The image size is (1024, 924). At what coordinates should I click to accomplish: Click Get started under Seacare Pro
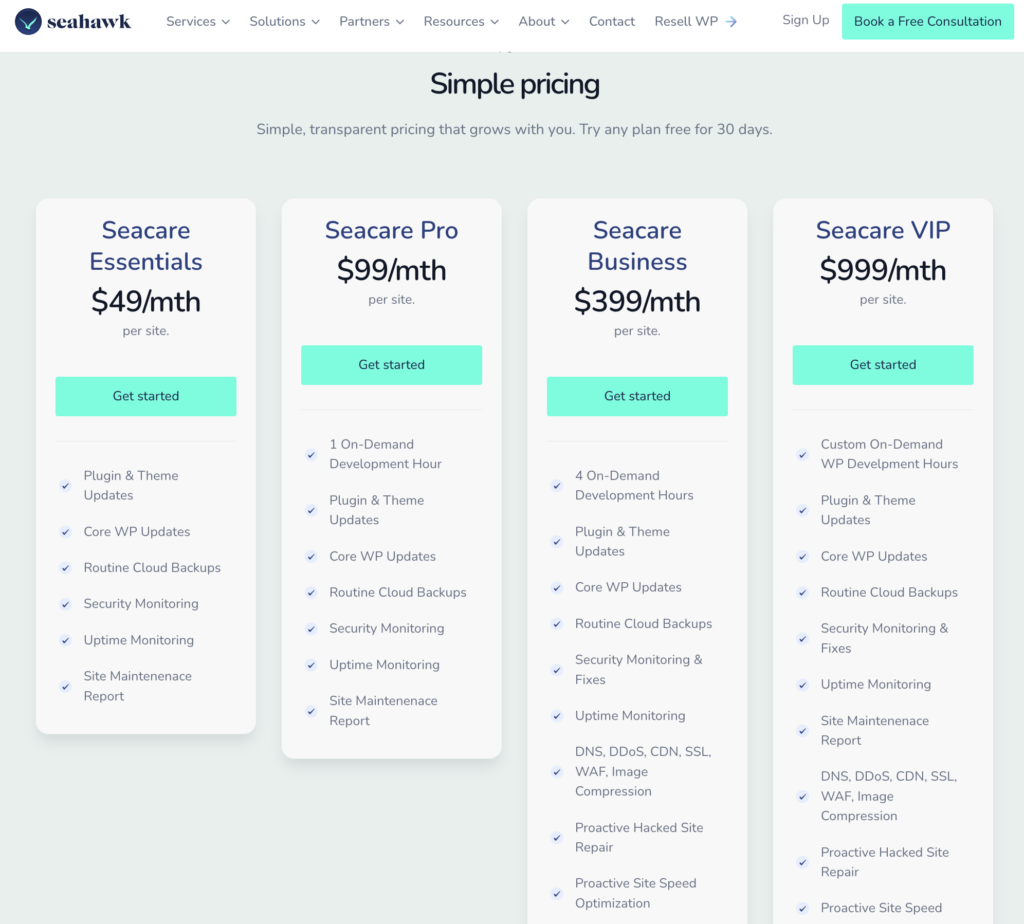(391, 365)
